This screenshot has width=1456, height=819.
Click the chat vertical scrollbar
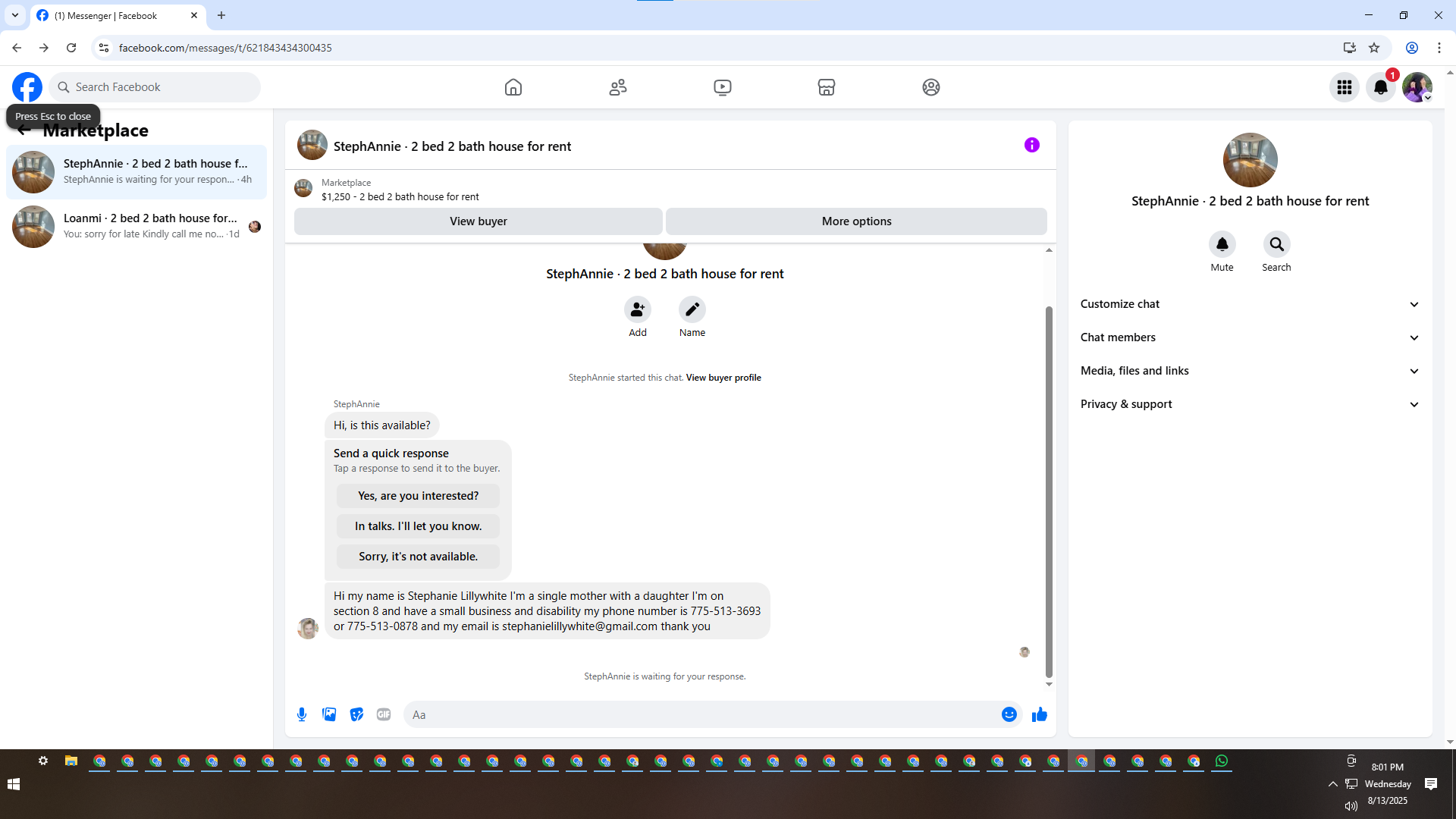click(x=1049, y=493)
